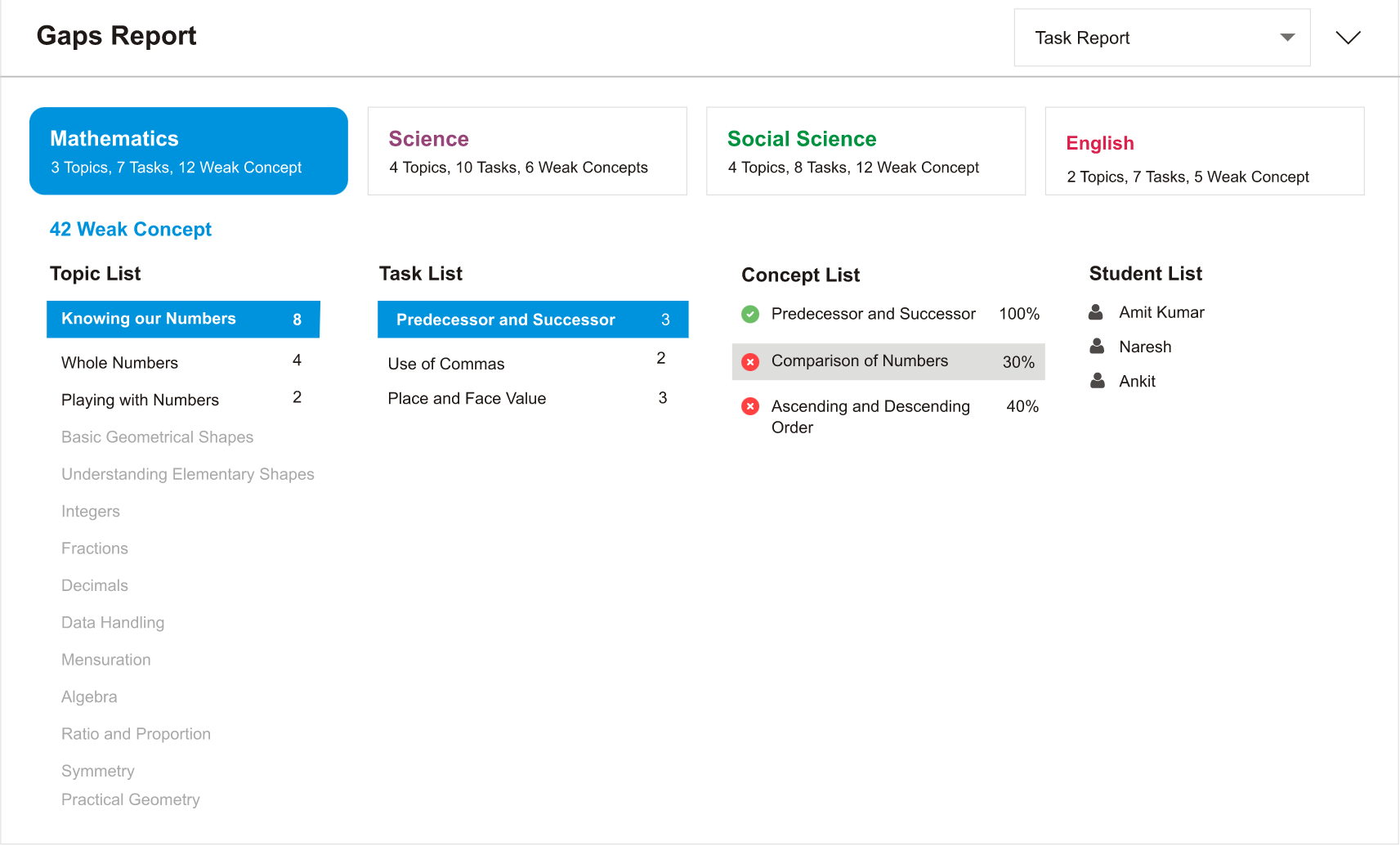
Task: Open the Place and Face Value task
Action: (467, 398)
